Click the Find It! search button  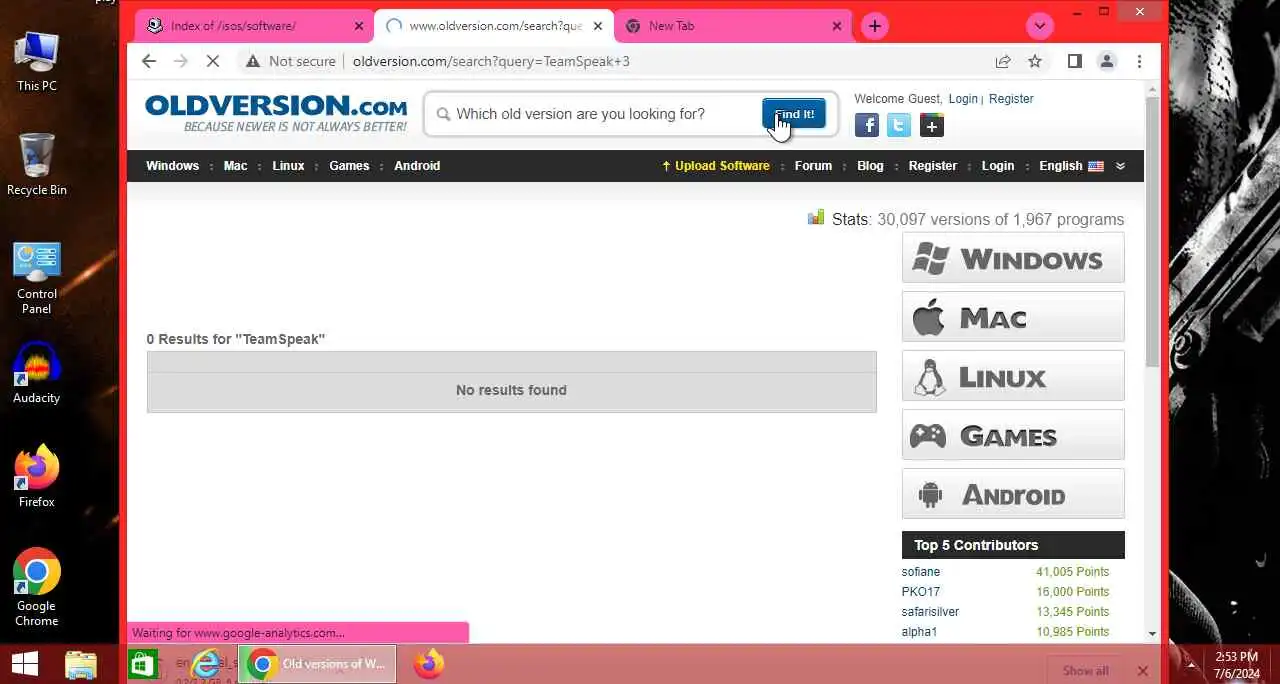point(794,114)
